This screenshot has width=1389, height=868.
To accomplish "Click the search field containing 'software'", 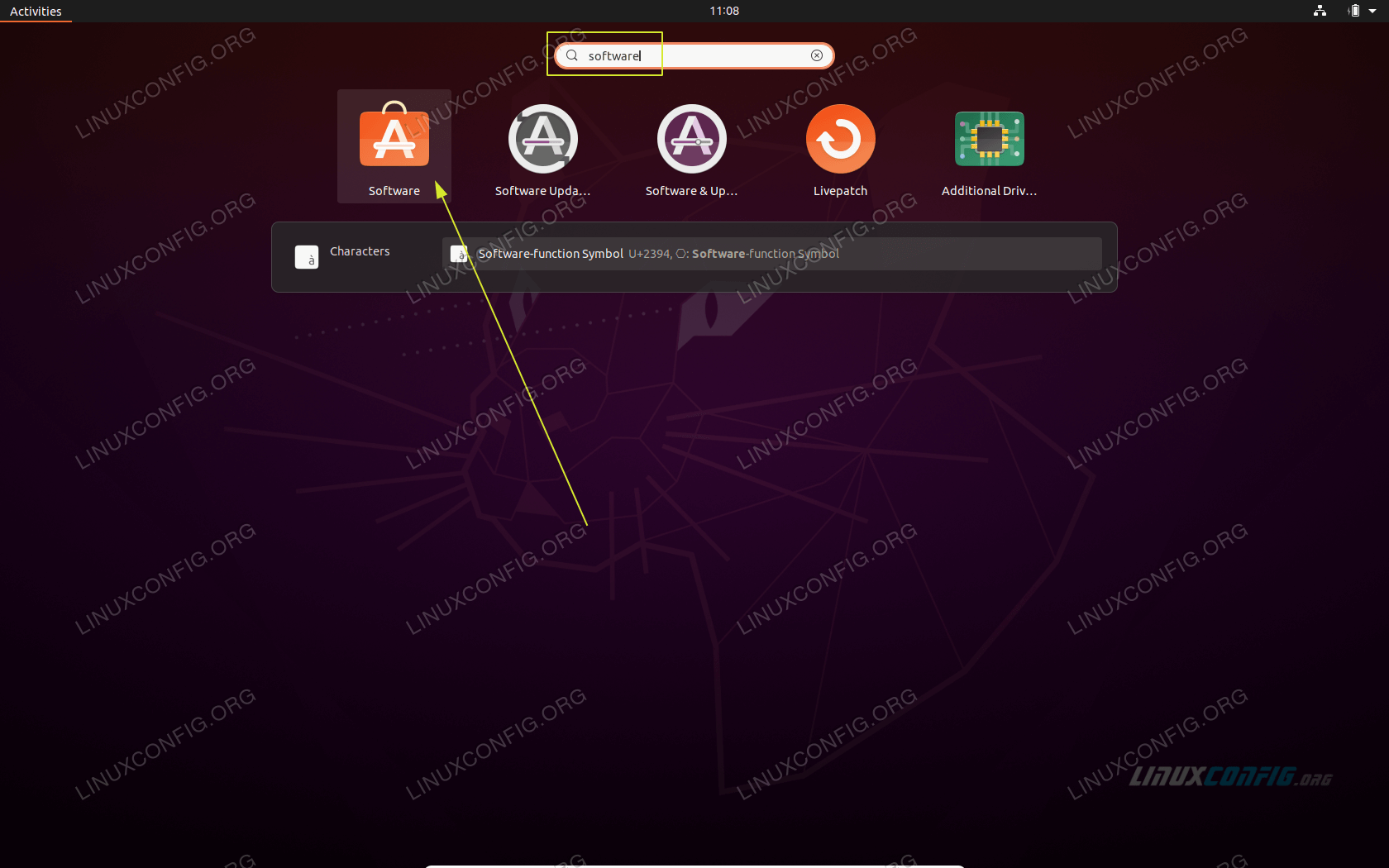I will (x=694, y=55).
